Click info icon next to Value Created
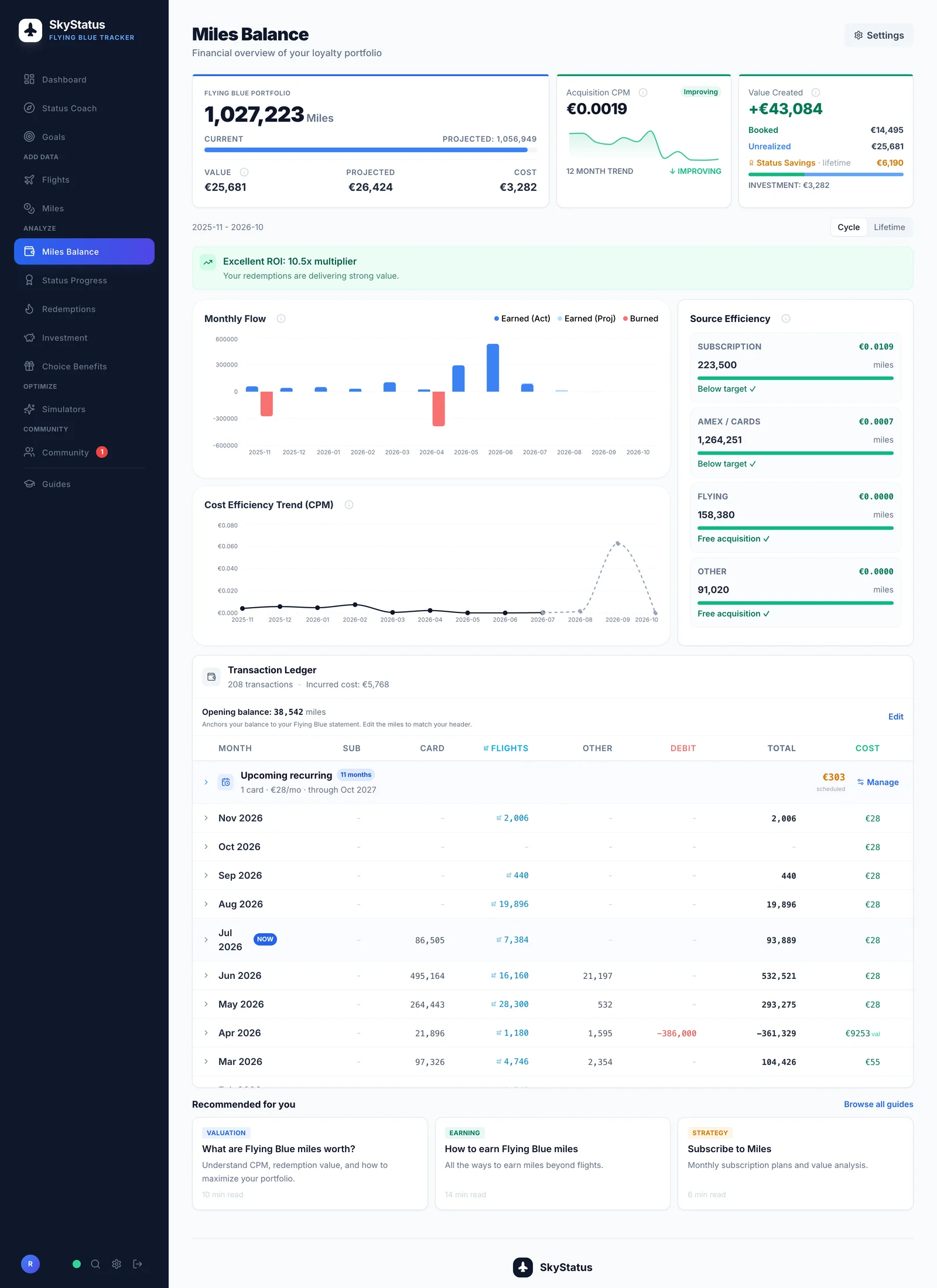The height and width of the screenshot is (1288, 937). pyautogui.click(x=816, y=93)
